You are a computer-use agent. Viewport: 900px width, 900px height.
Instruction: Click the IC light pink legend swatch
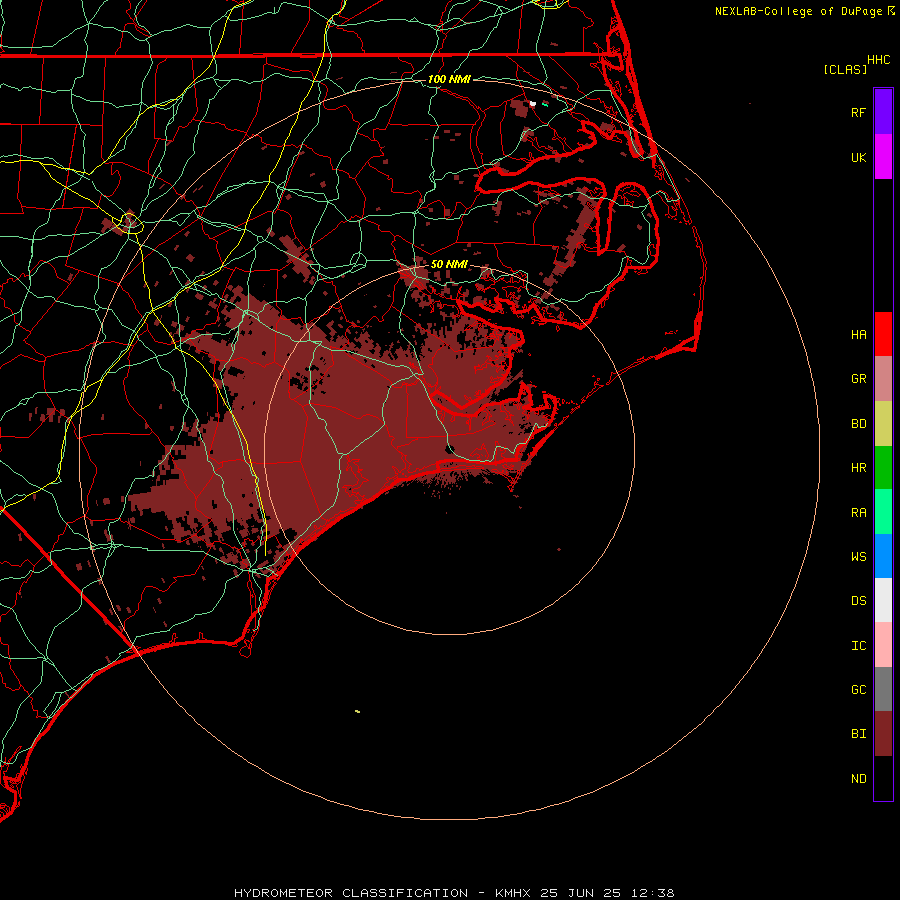click(883, 645)
